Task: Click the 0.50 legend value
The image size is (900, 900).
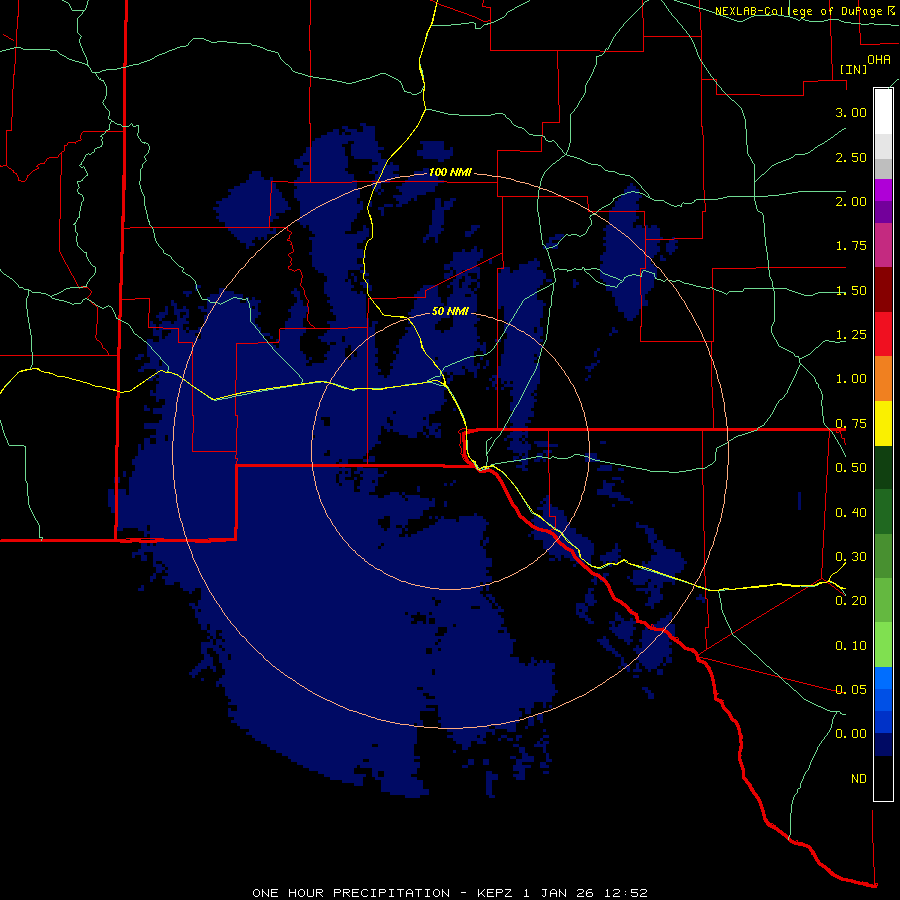Action: tap(851, 468)
